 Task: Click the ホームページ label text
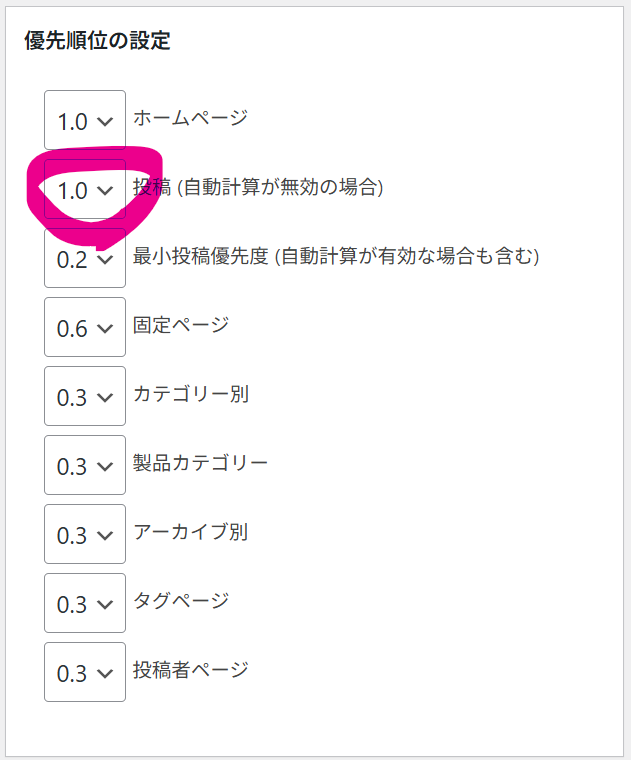(190, 119)
